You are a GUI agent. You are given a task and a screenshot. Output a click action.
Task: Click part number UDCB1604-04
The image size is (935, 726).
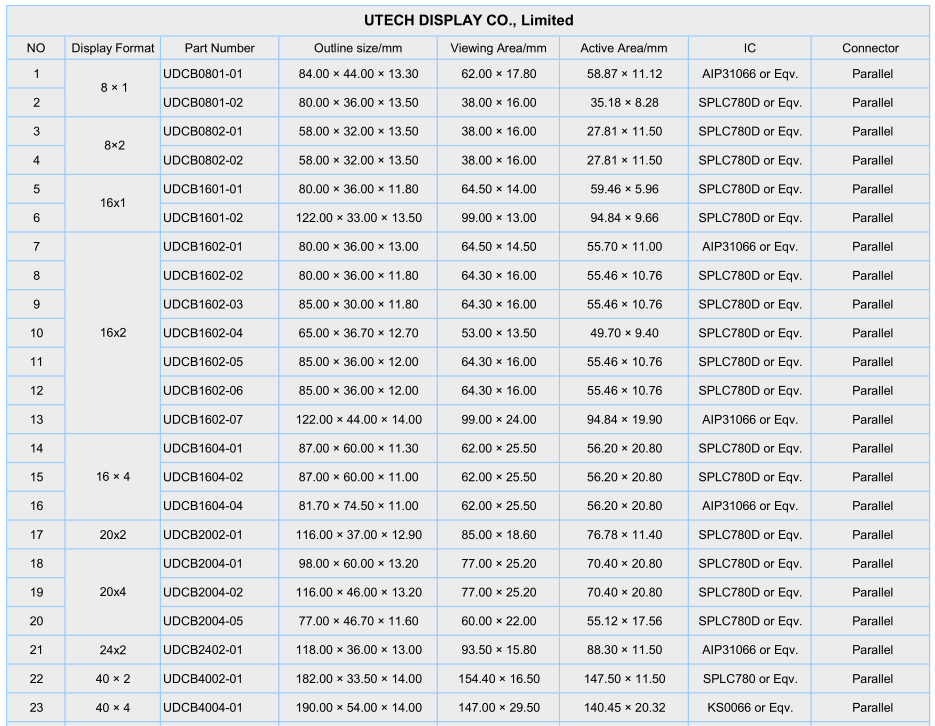203,506
